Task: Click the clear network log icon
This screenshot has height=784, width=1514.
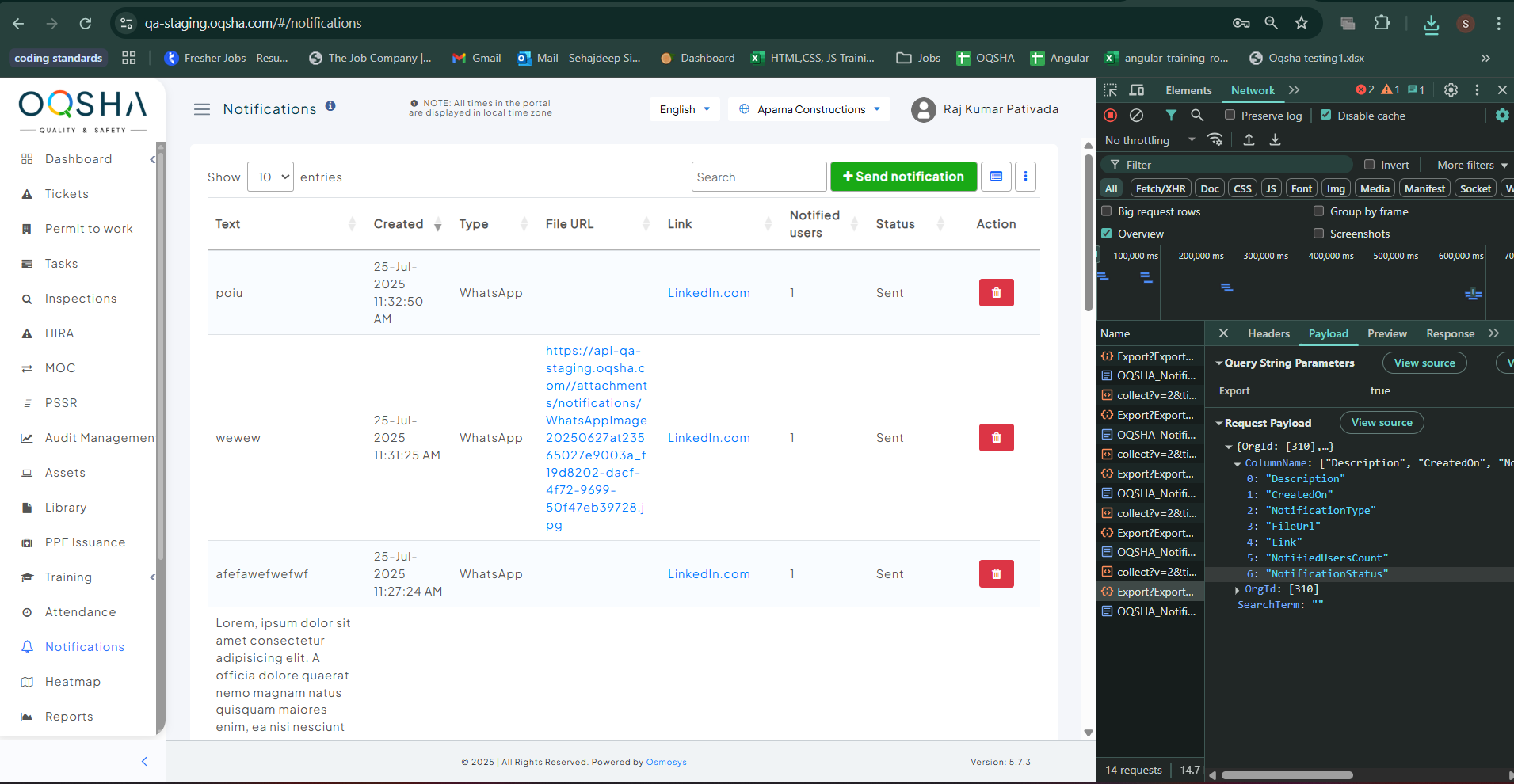Action: [x=1136, y=116]
